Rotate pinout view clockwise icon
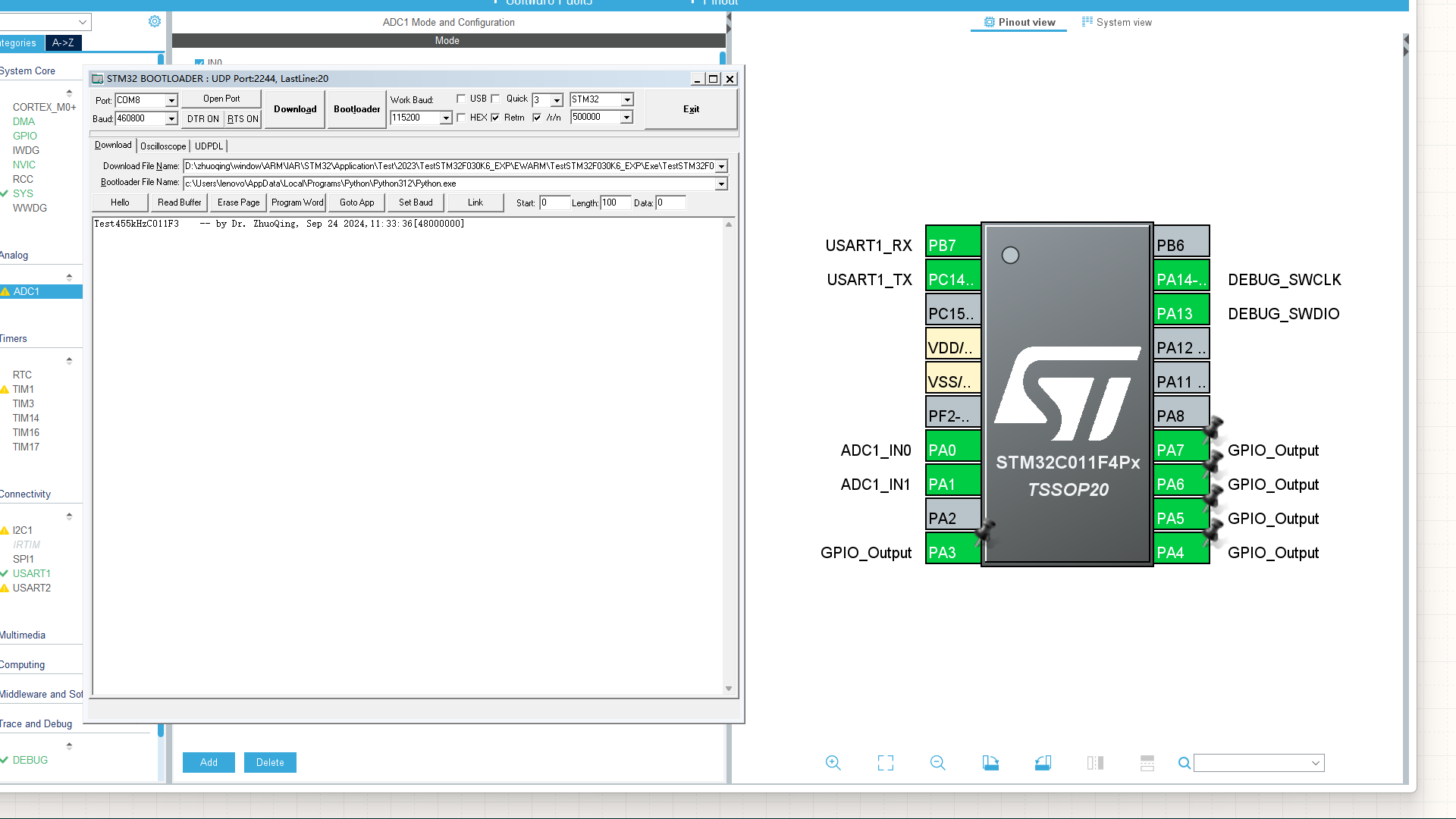The height and width of the screenshot is (819, 1456). point(990,763)
